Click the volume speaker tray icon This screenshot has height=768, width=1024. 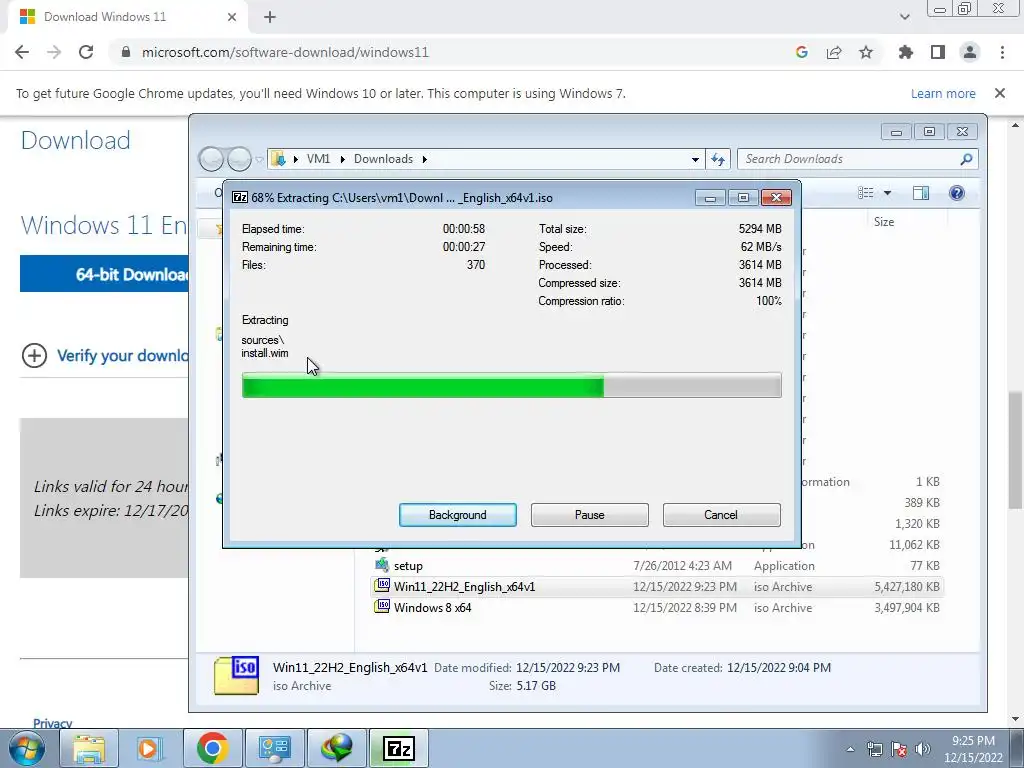coord(922,749)
